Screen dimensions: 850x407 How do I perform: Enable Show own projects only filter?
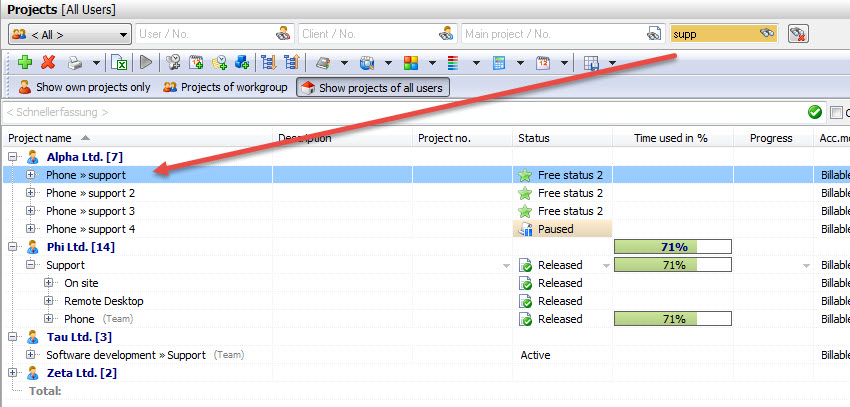tap(84, 88)
